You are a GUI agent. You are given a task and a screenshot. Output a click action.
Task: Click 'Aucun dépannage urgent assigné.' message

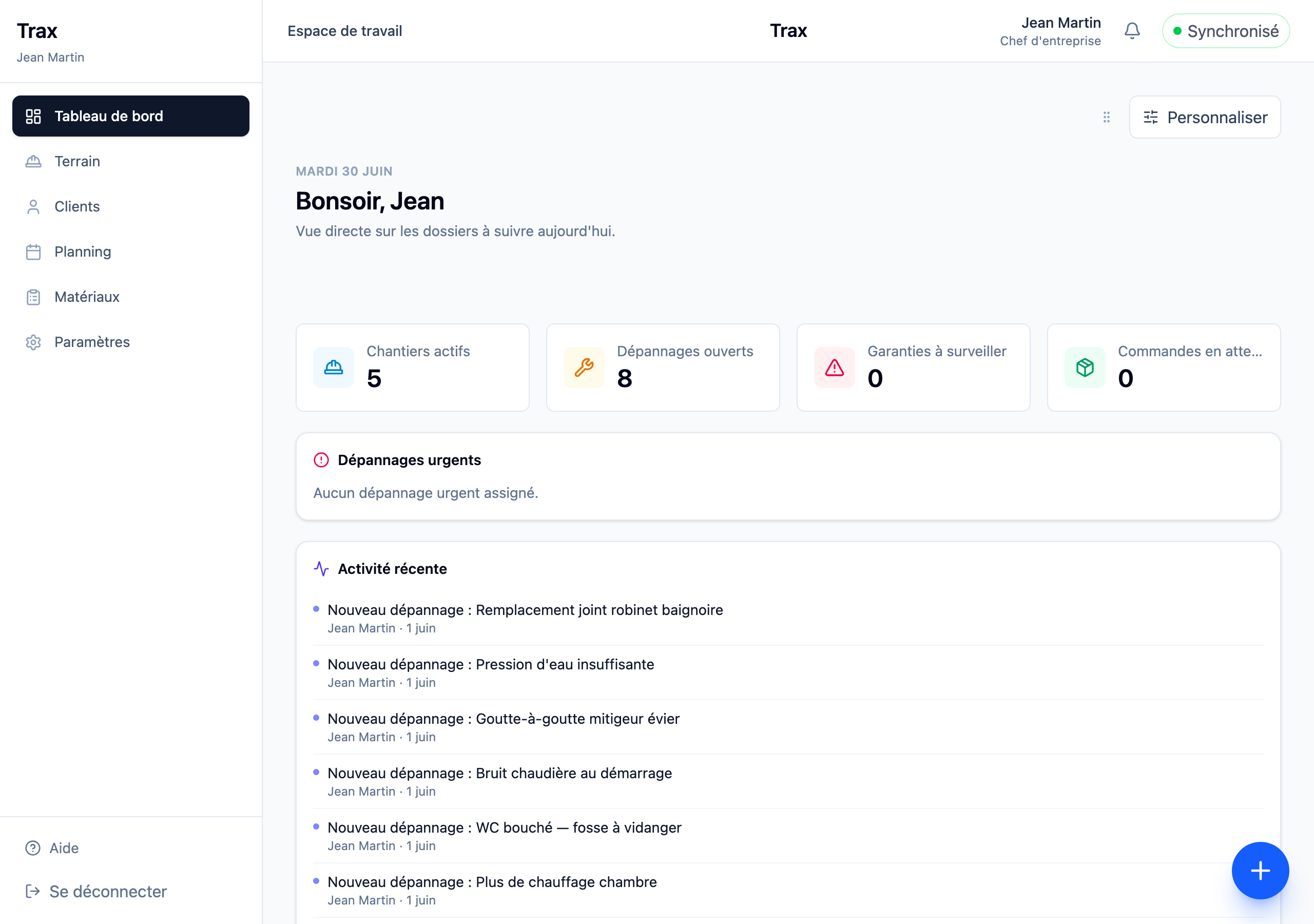(426, 493)
